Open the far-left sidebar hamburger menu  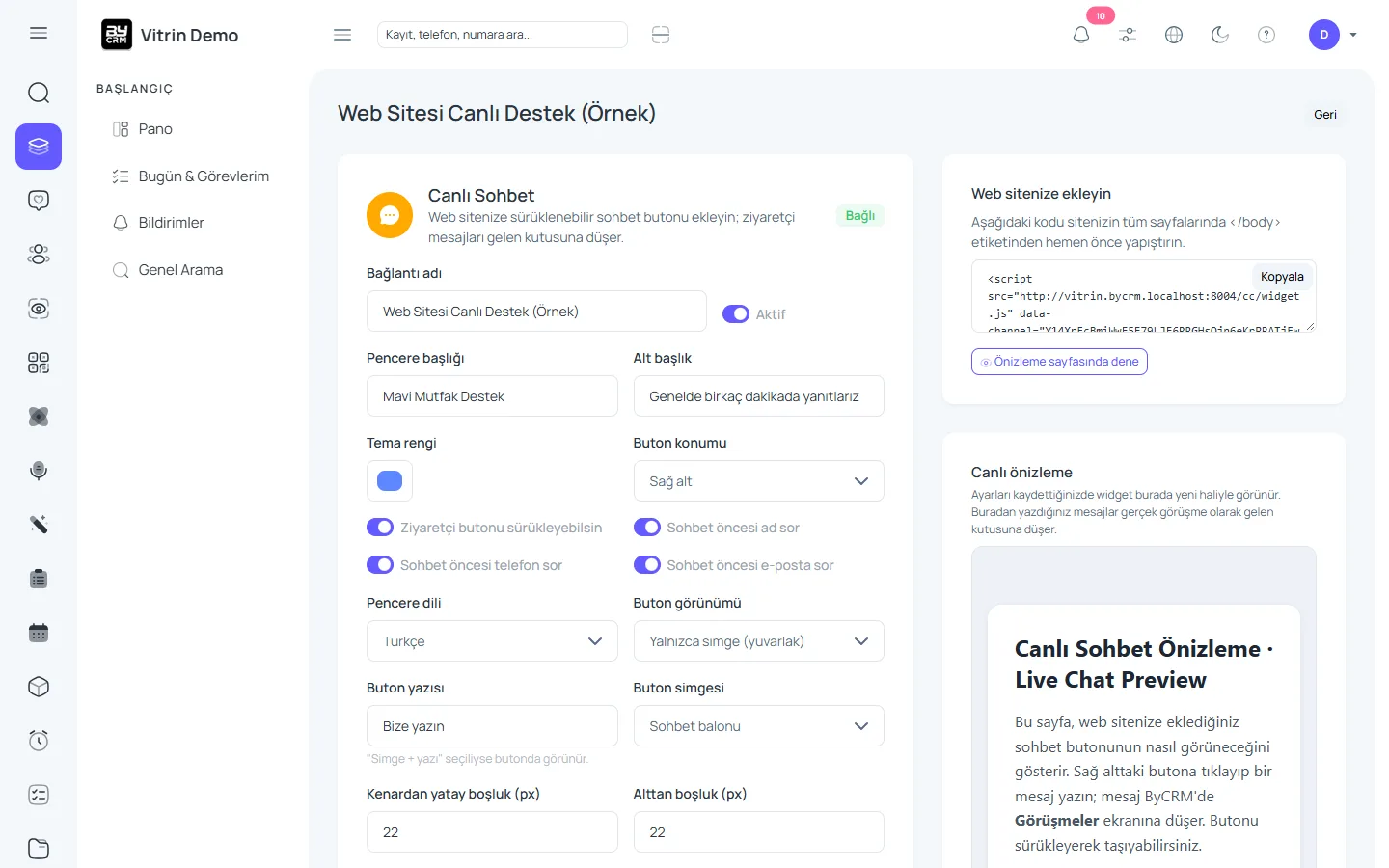(x=39, y=33)
